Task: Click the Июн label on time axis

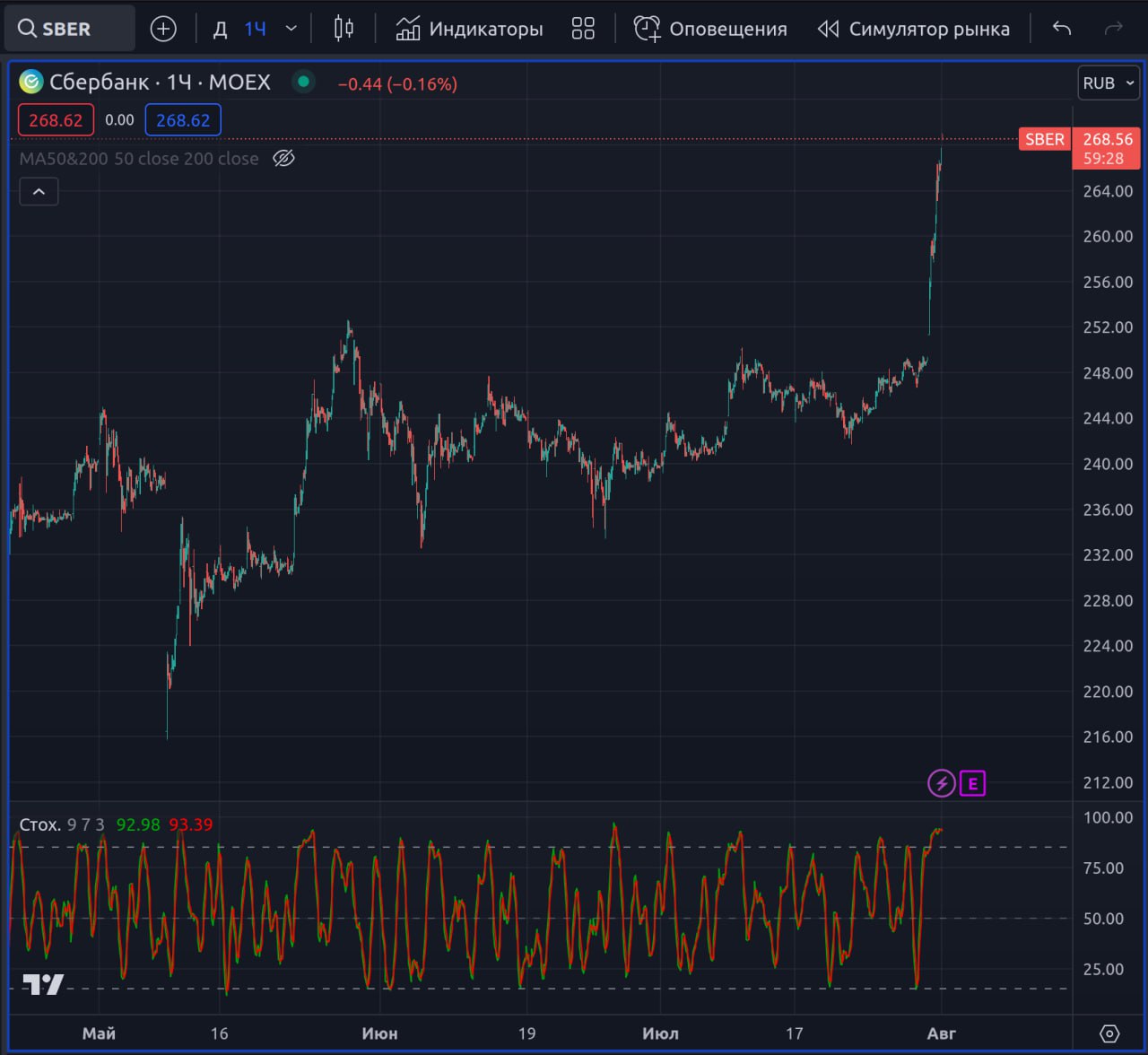Action: (x=379, y=1033)
